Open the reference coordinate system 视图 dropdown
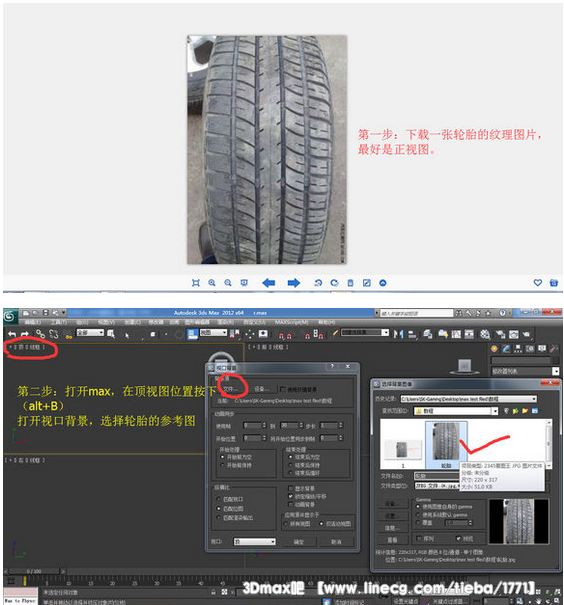564x605 pixels. [x=213, y=333]
